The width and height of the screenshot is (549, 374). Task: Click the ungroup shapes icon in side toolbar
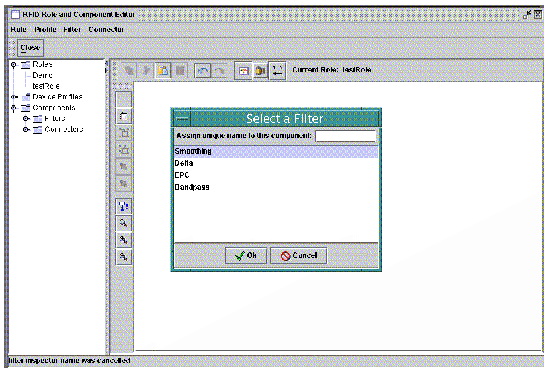point(124,150)
